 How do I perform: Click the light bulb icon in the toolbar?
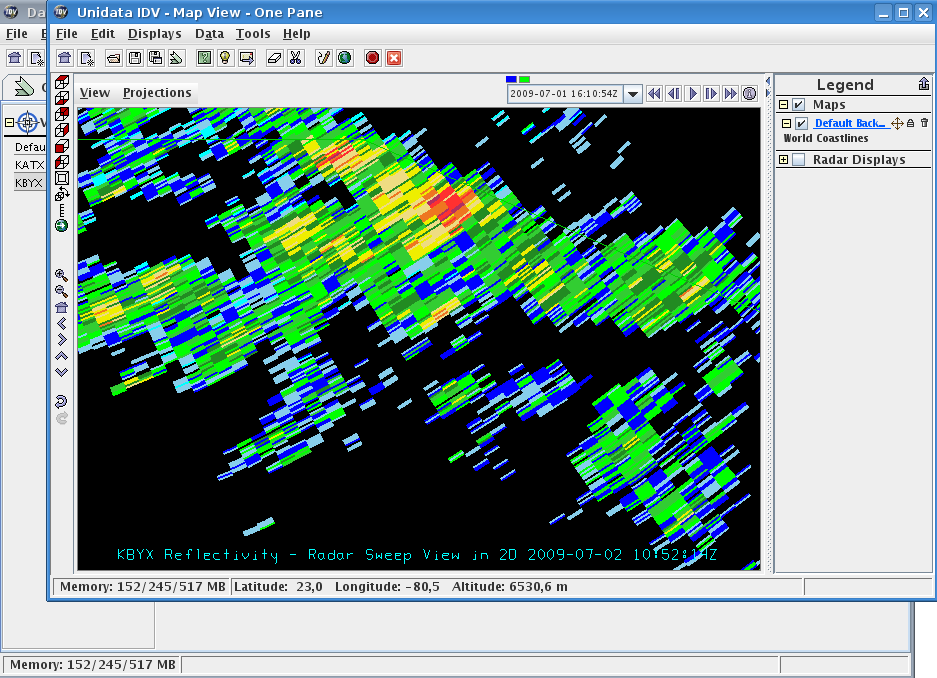(225, 58)
